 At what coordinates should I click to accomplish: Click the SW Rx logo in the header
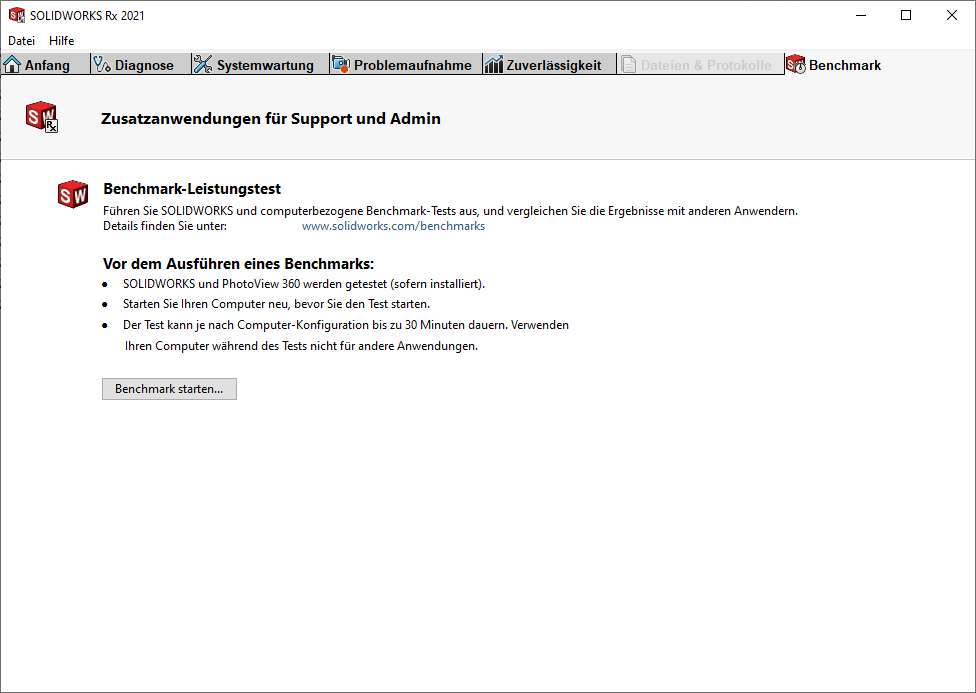pos(42,117)
